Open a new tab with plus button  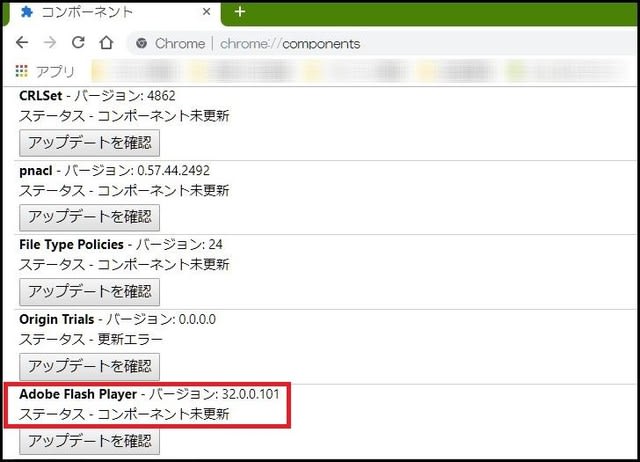pyautogui.click(x=240, y=12)
